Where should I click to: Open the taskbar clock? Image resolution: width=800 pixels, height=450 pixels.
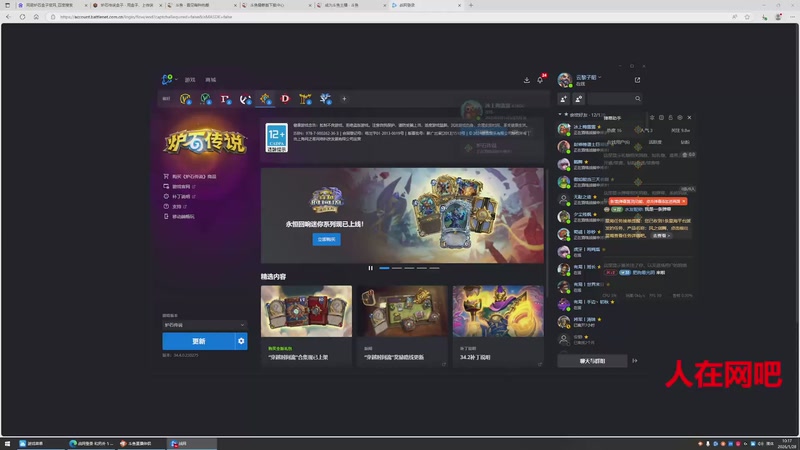point(787,444)
